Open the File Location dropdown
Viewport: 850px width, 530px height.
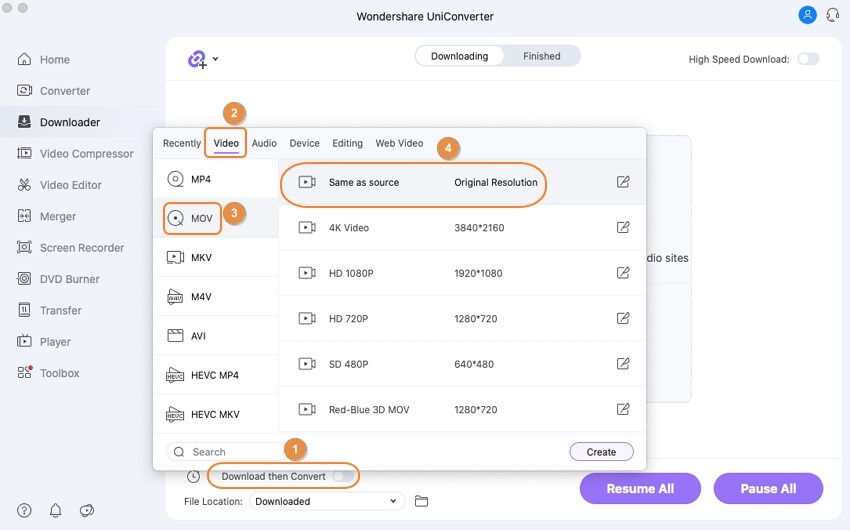327,501
